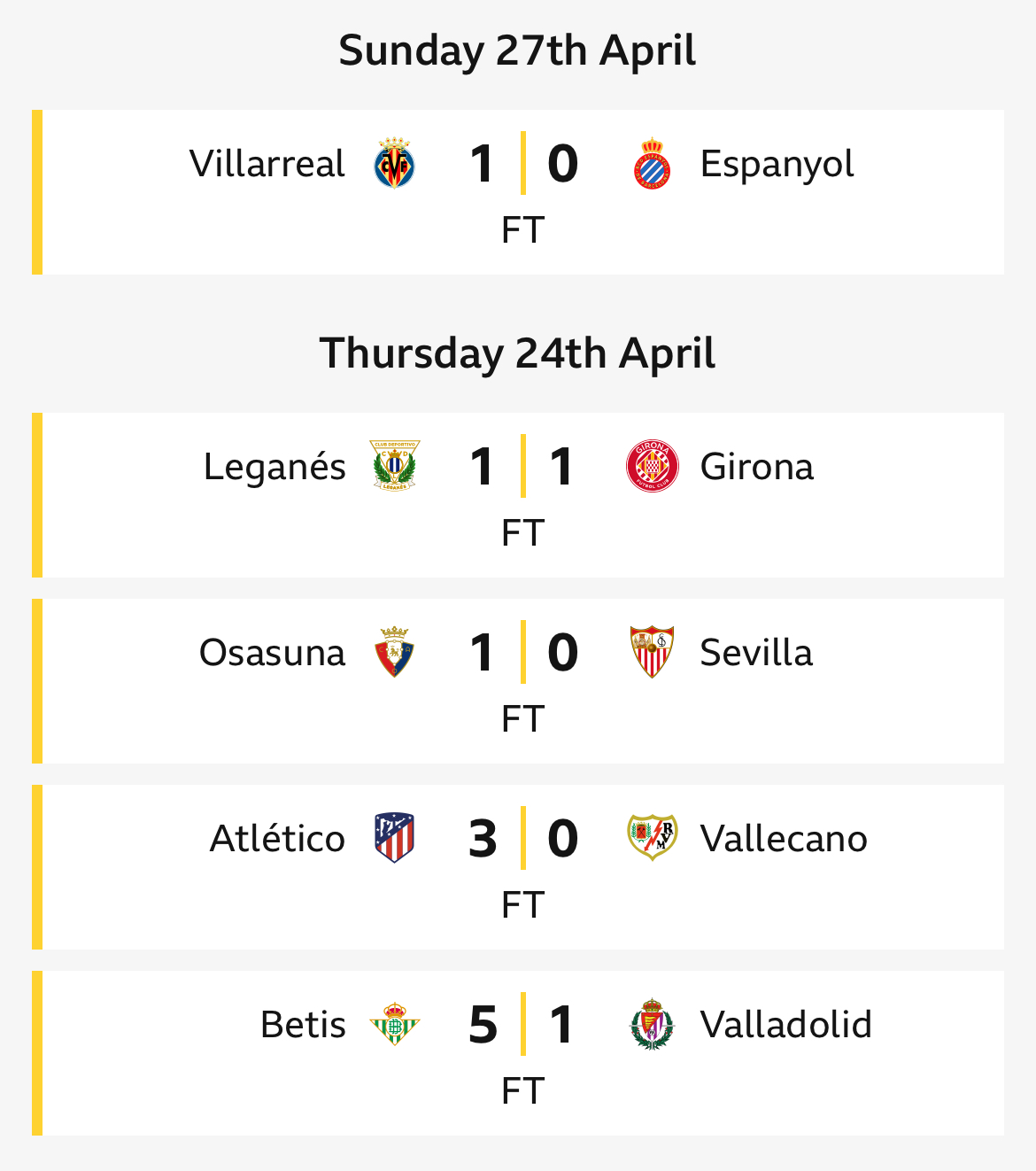
Task: Click the Espanyol club crest
Action: [x=653, y=163]
